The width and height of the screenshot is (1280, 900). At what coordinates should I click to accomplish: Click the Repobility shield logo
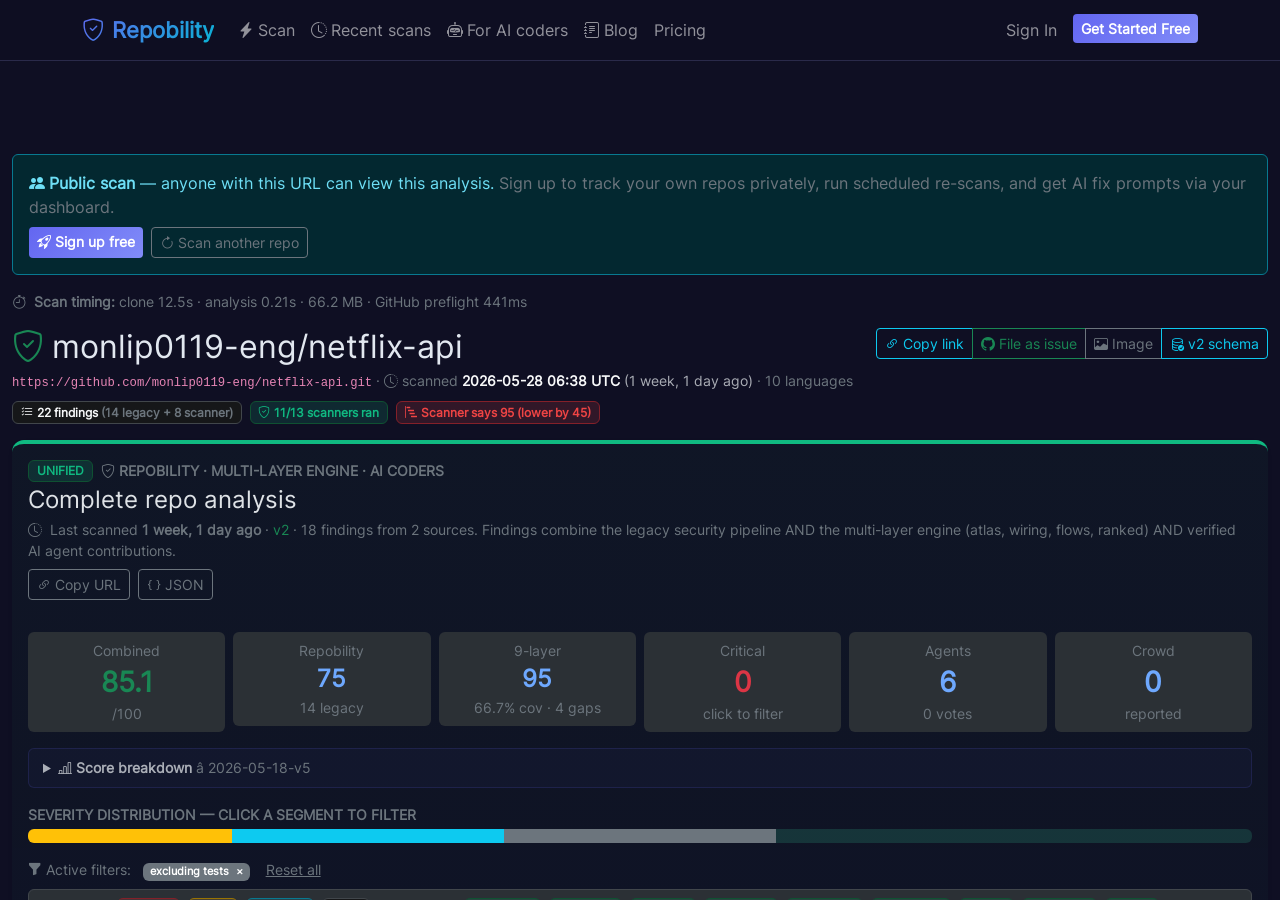pyautogui.click(x=93, y=30)
